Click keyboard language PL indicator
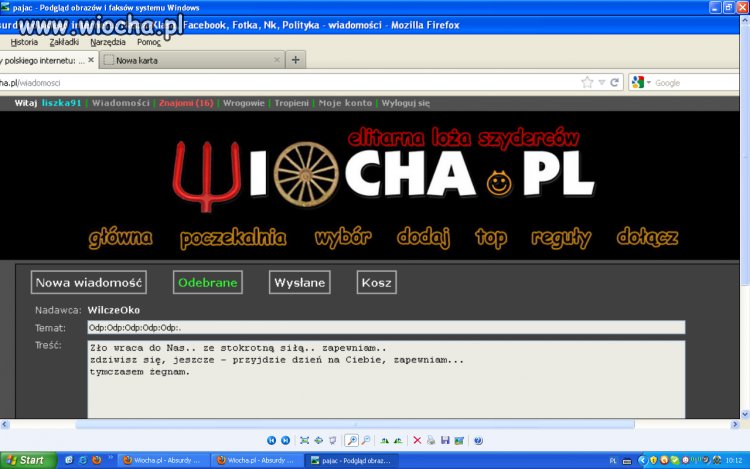The width and height of the screenshot is (750, 469). tap(613, 460)
